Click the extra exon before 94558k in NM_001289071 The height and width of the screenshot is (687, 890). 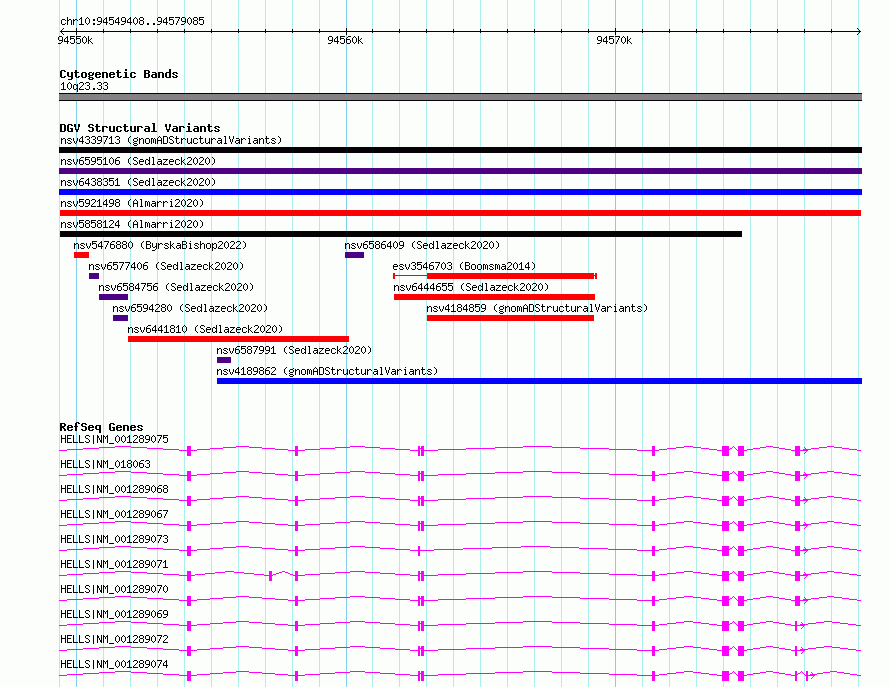(270, 576)
